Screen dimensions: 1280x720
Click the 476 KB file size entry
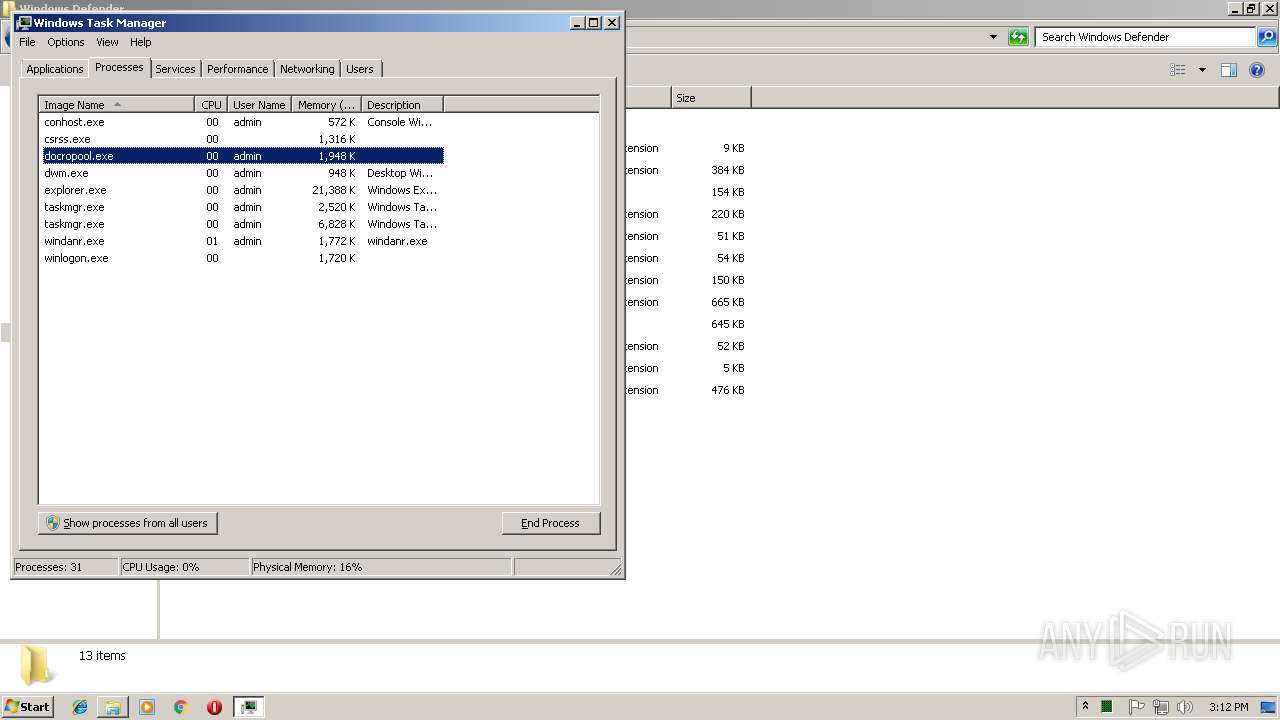click(x=728, y=390)
